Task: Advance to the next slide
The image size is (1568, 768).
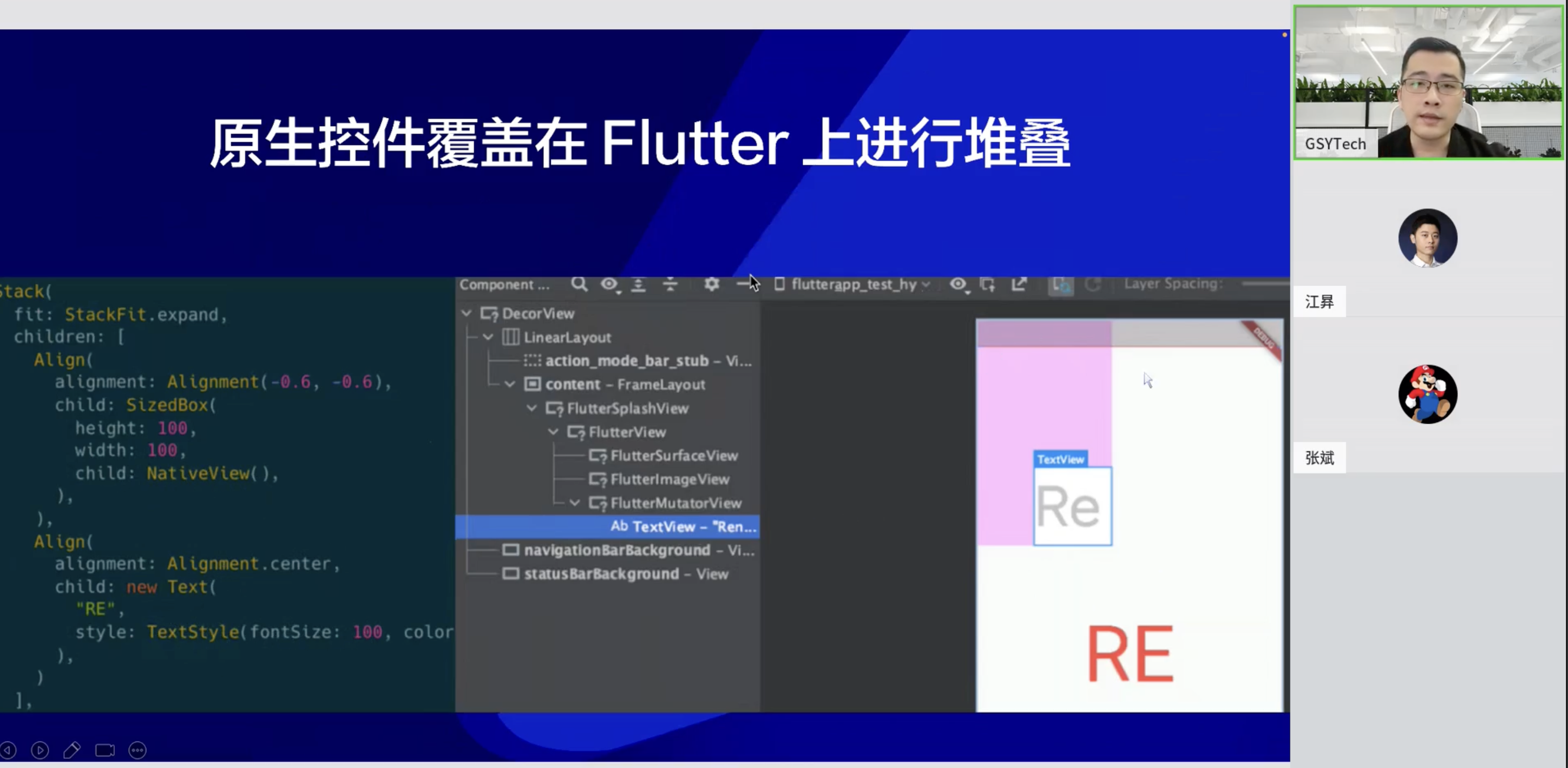Action: 40,750
